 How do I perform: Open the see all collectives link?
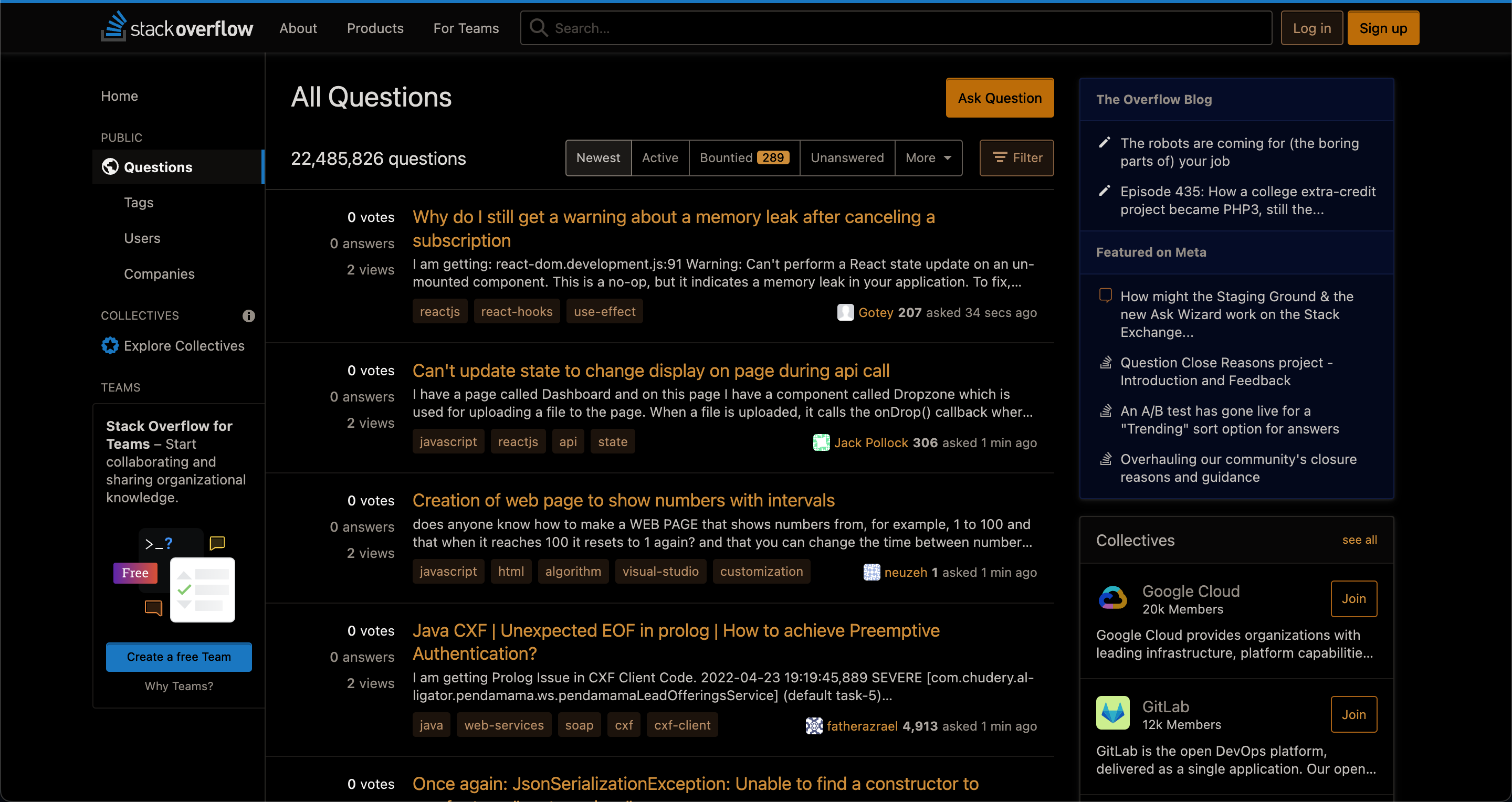tap(1360, 540)
